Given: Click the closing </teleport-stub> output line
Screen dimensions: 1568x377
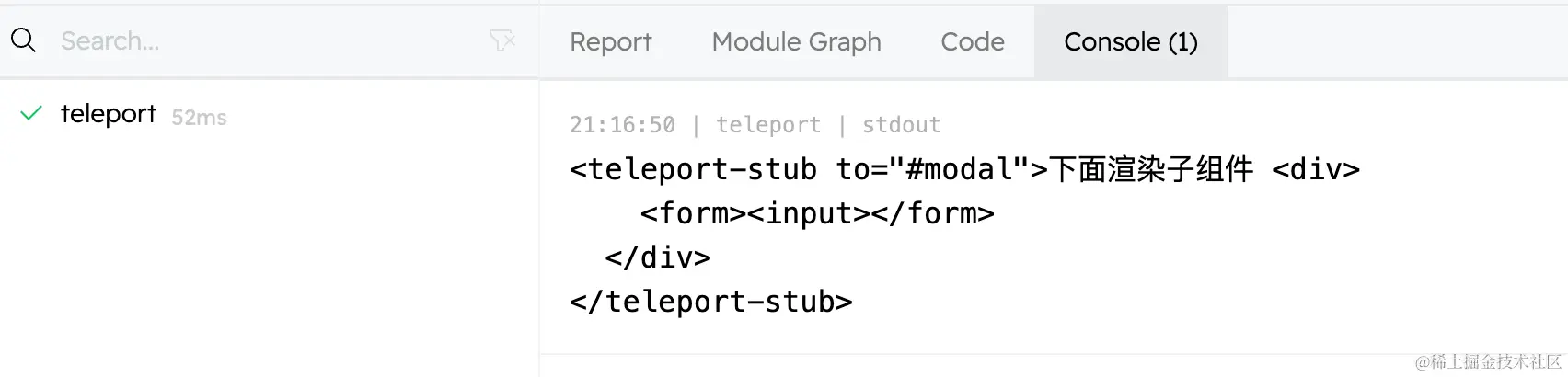Looking at the screenshot, I should [711, 302].
